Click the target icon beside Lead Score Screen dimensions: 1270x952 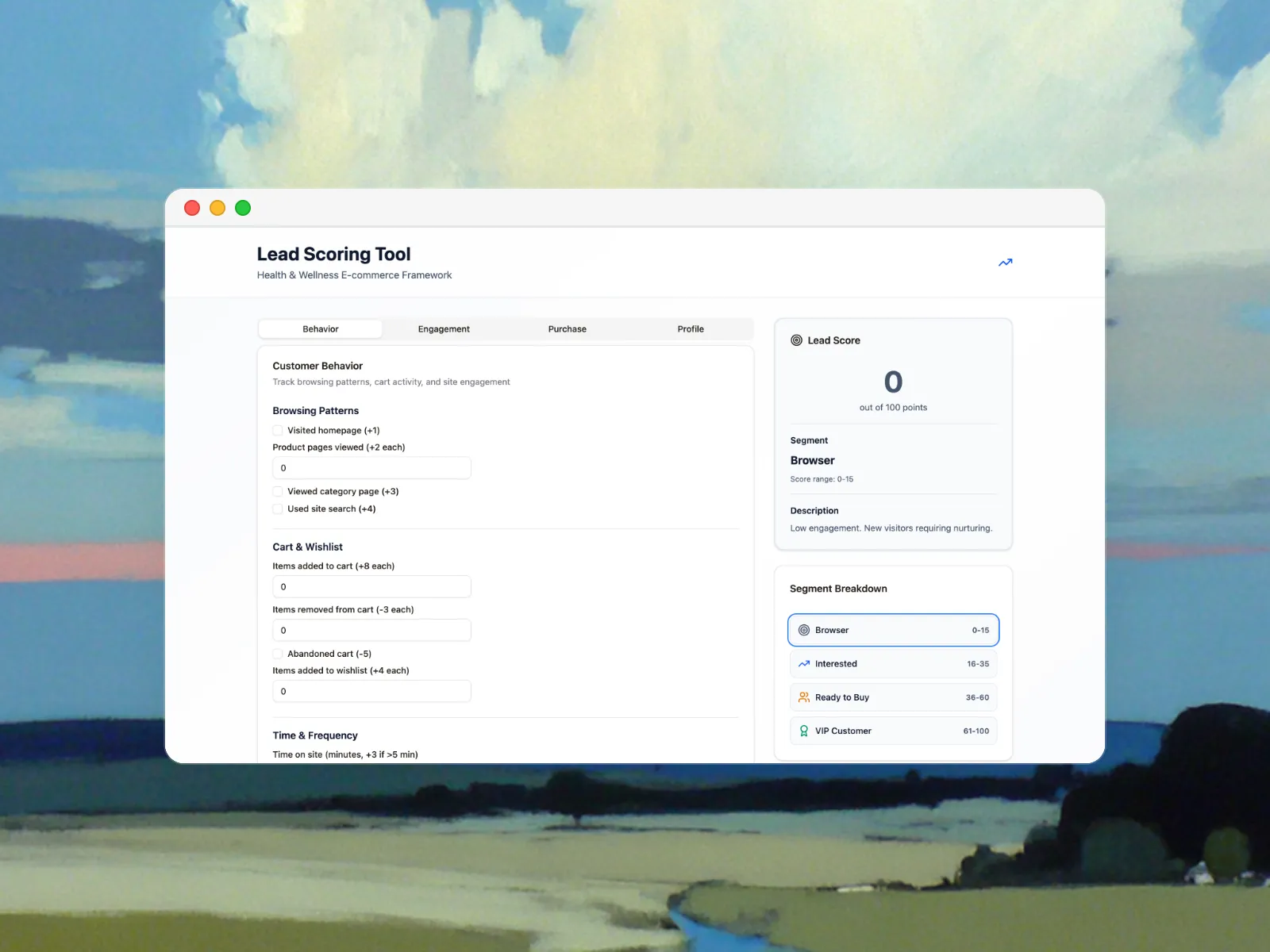[796, 340]
